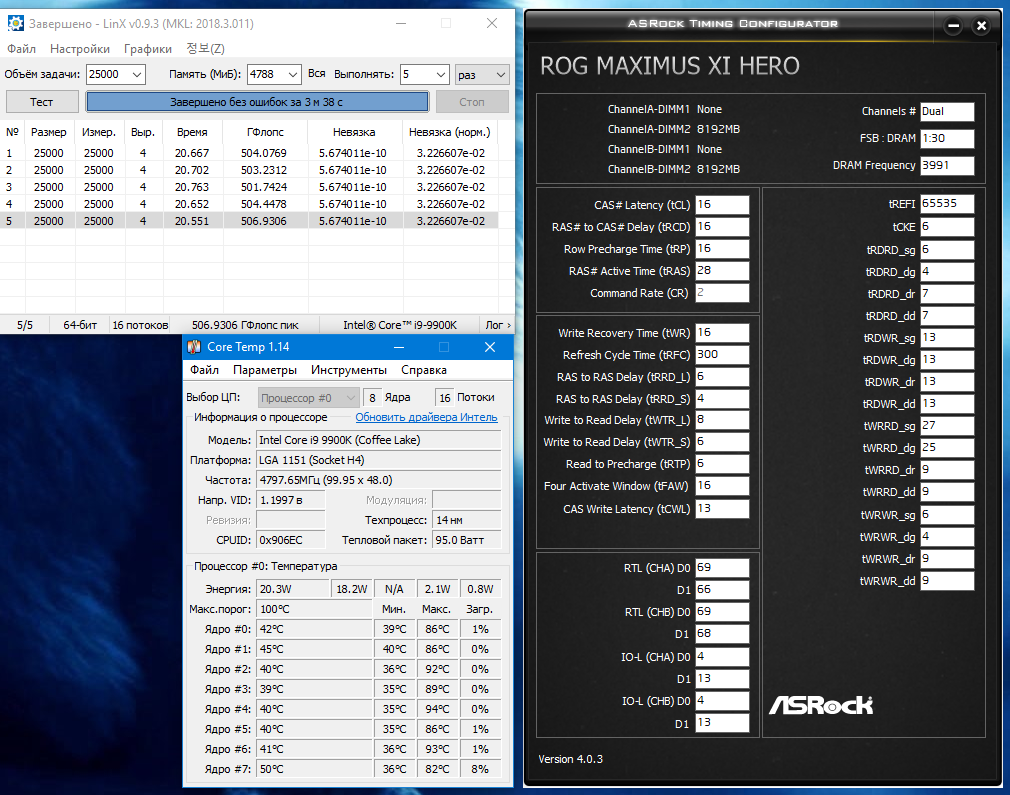Click the 20.3W energy value

pos(292,589)
